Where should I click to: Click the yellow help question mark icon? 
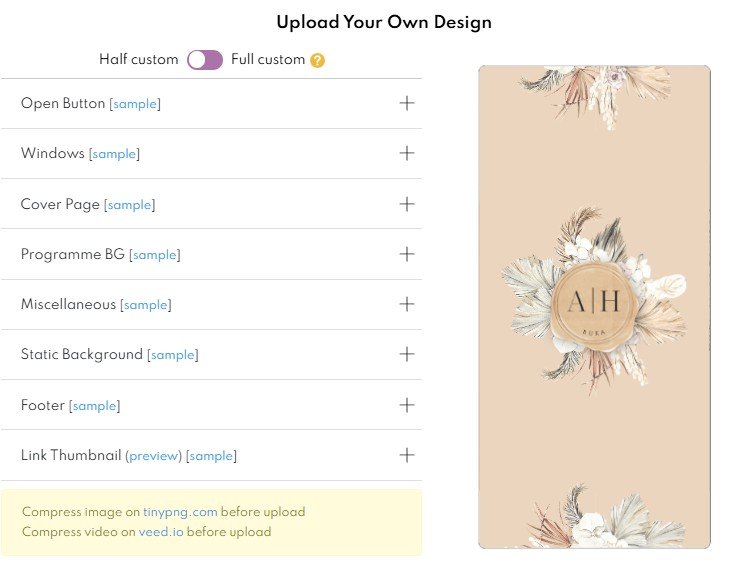point(317,61)
